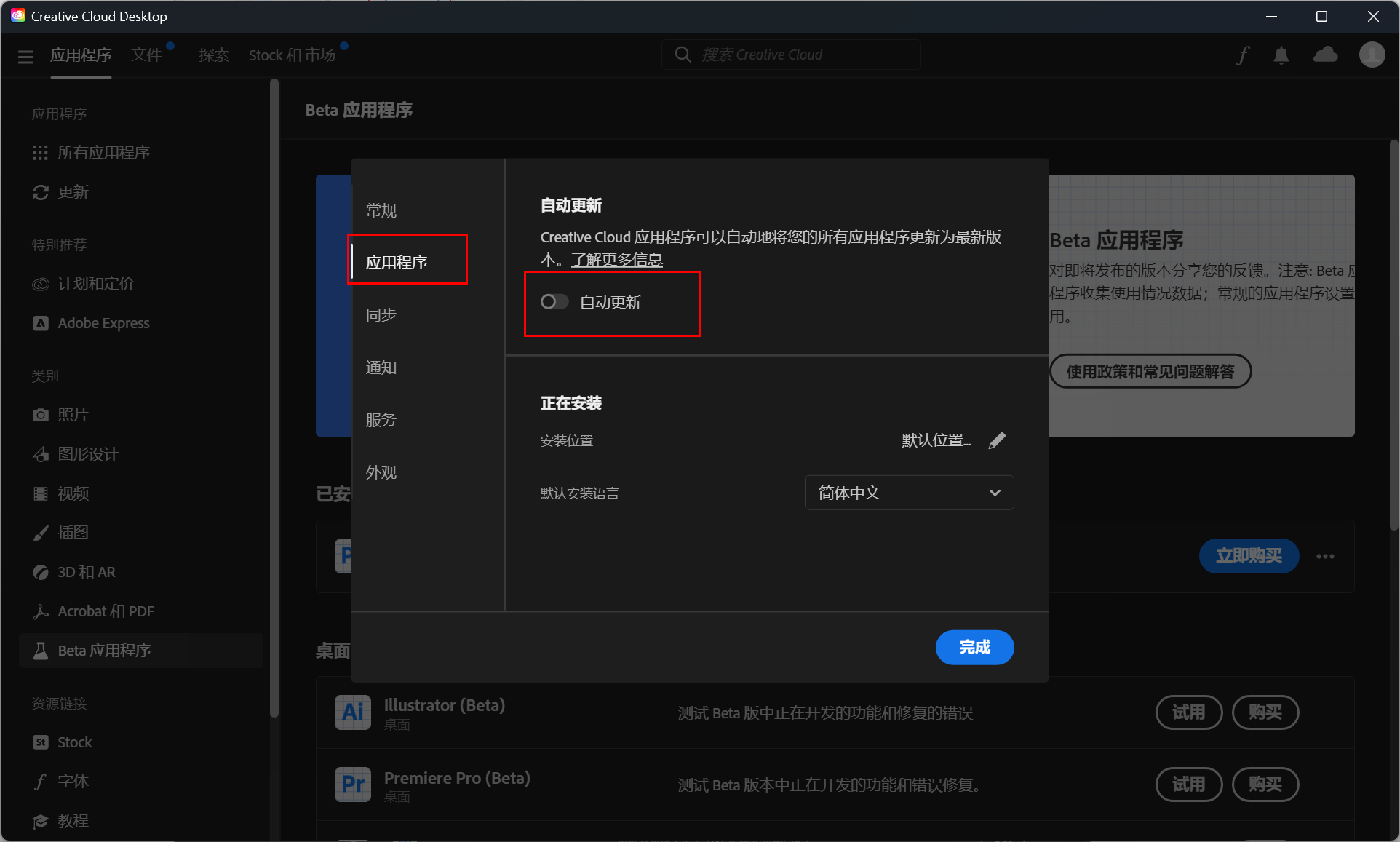Click the Premiere Pro (Beta) app icon
This screenshot has width=1400, height=842.
(x=353, y=785)
